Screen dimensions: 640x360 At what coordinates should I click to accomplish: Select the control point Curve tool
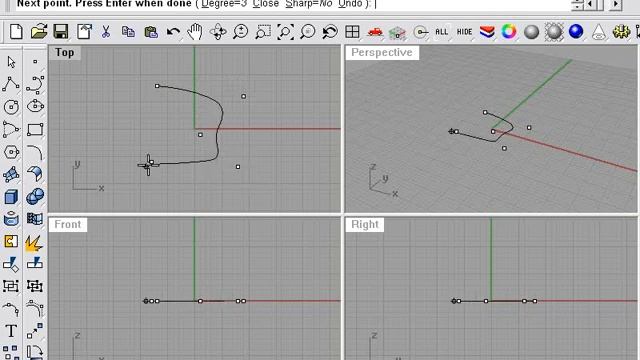coord(35,84)
